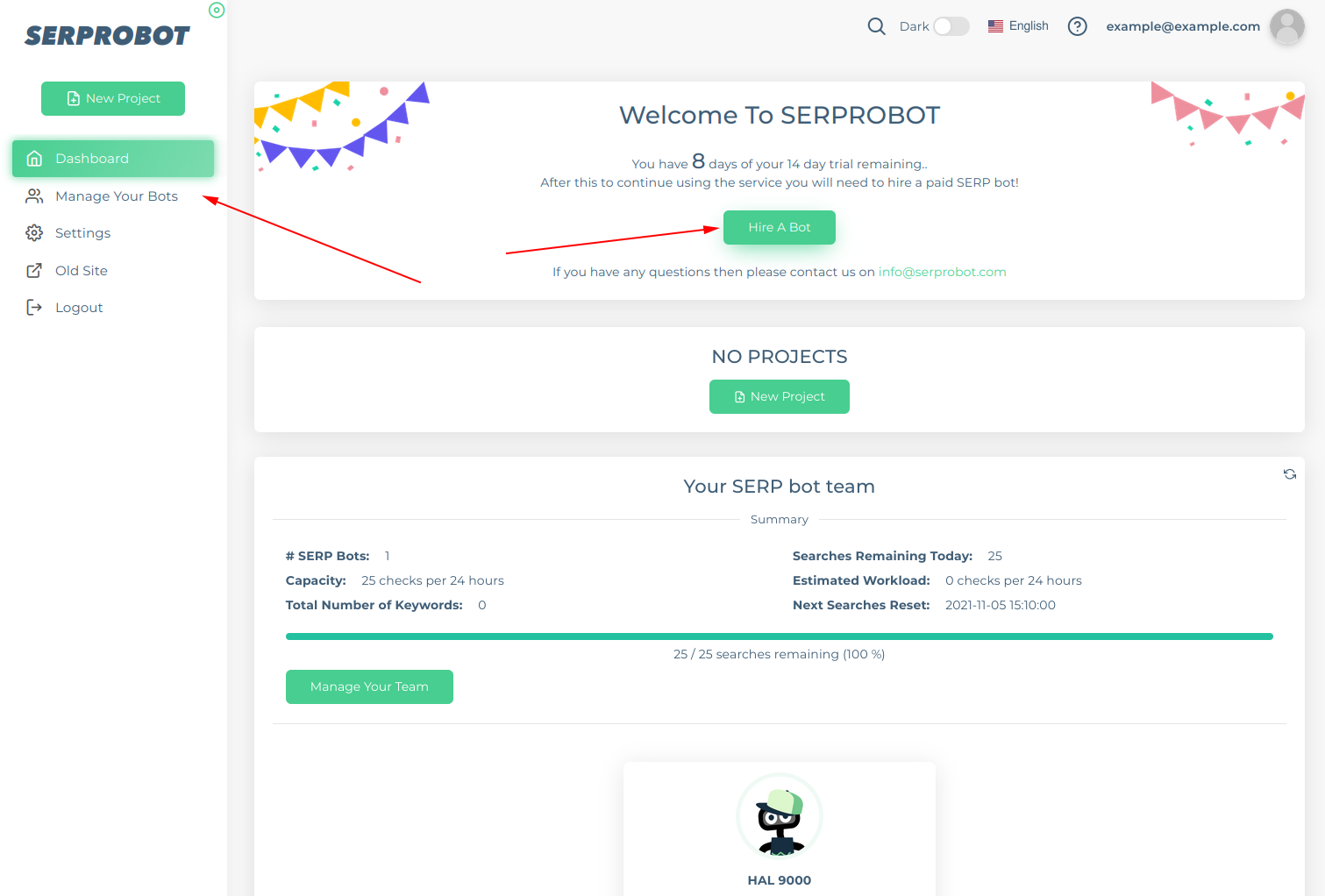
Task: Click the search magnifier icon
Action: tap(876, 26)
